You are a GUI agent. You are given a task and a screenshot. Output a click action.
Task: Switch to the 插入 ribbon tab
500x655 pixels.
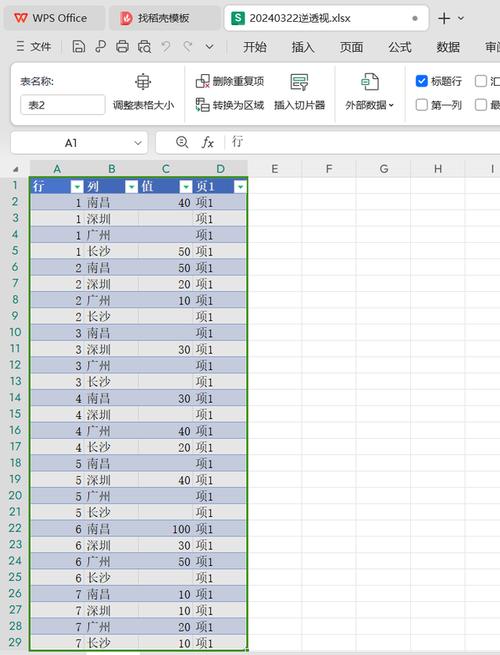tap(303, 47)
